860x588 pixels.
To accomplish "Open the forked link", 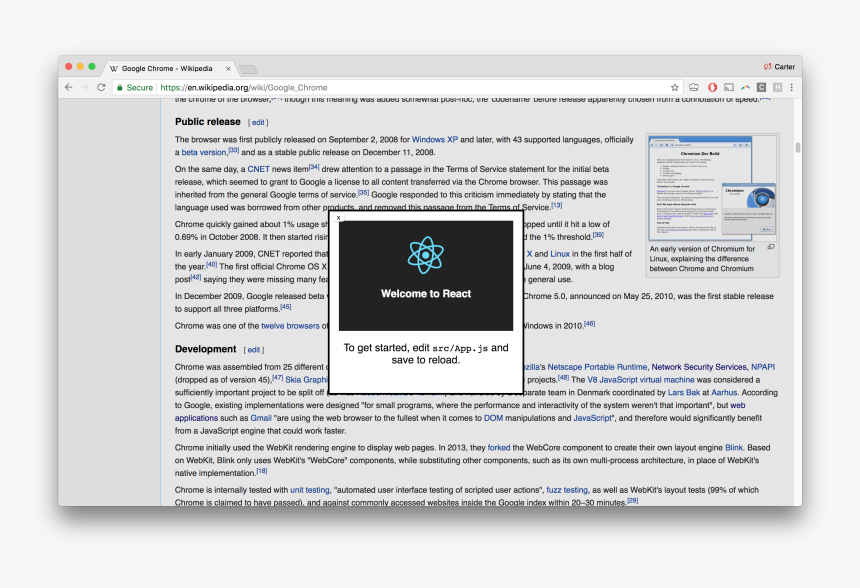I will pyautogui.click(x=499, y=448).
